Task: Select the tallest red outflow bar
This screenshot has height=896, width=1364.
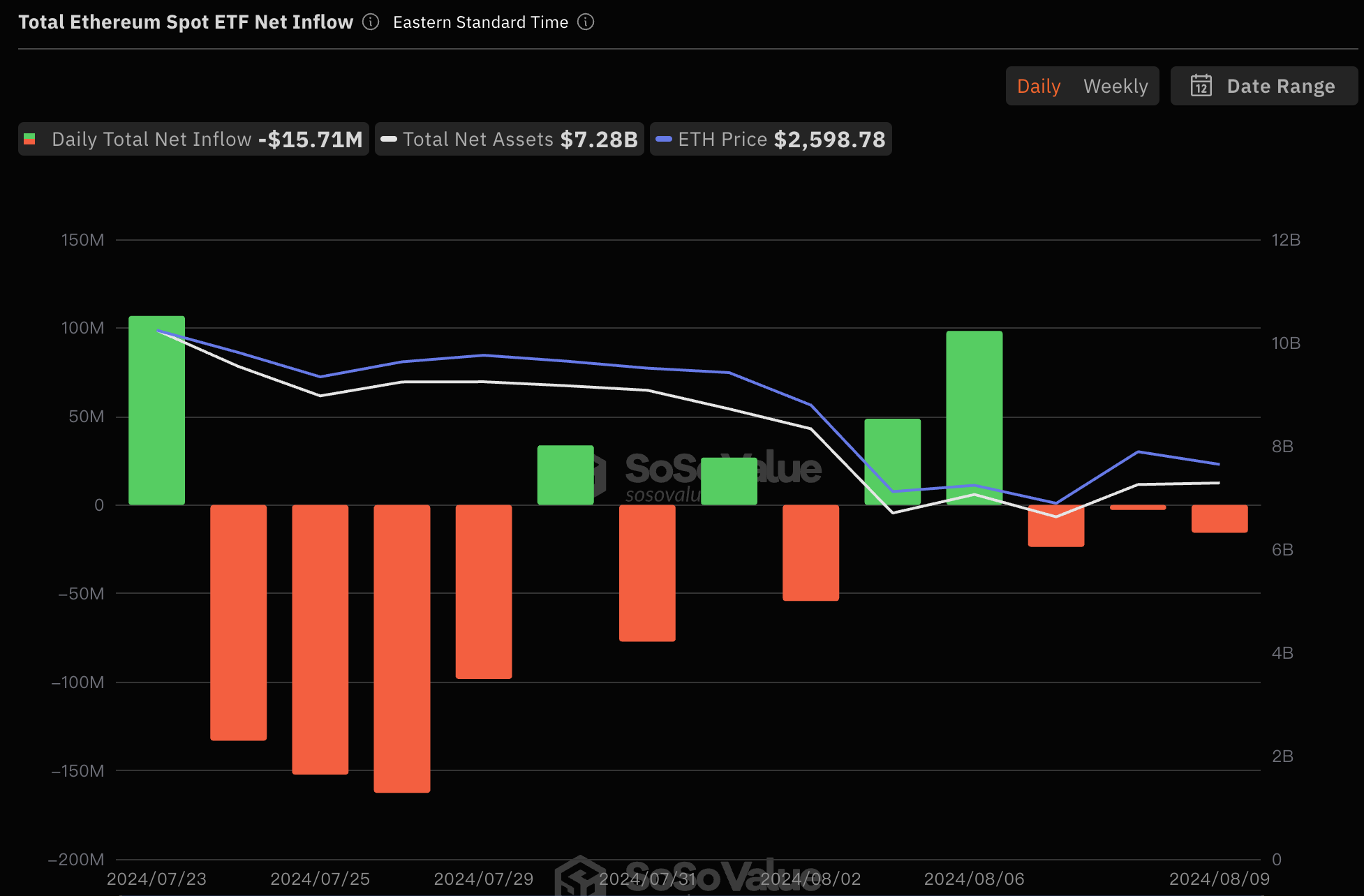Action: 402,649
